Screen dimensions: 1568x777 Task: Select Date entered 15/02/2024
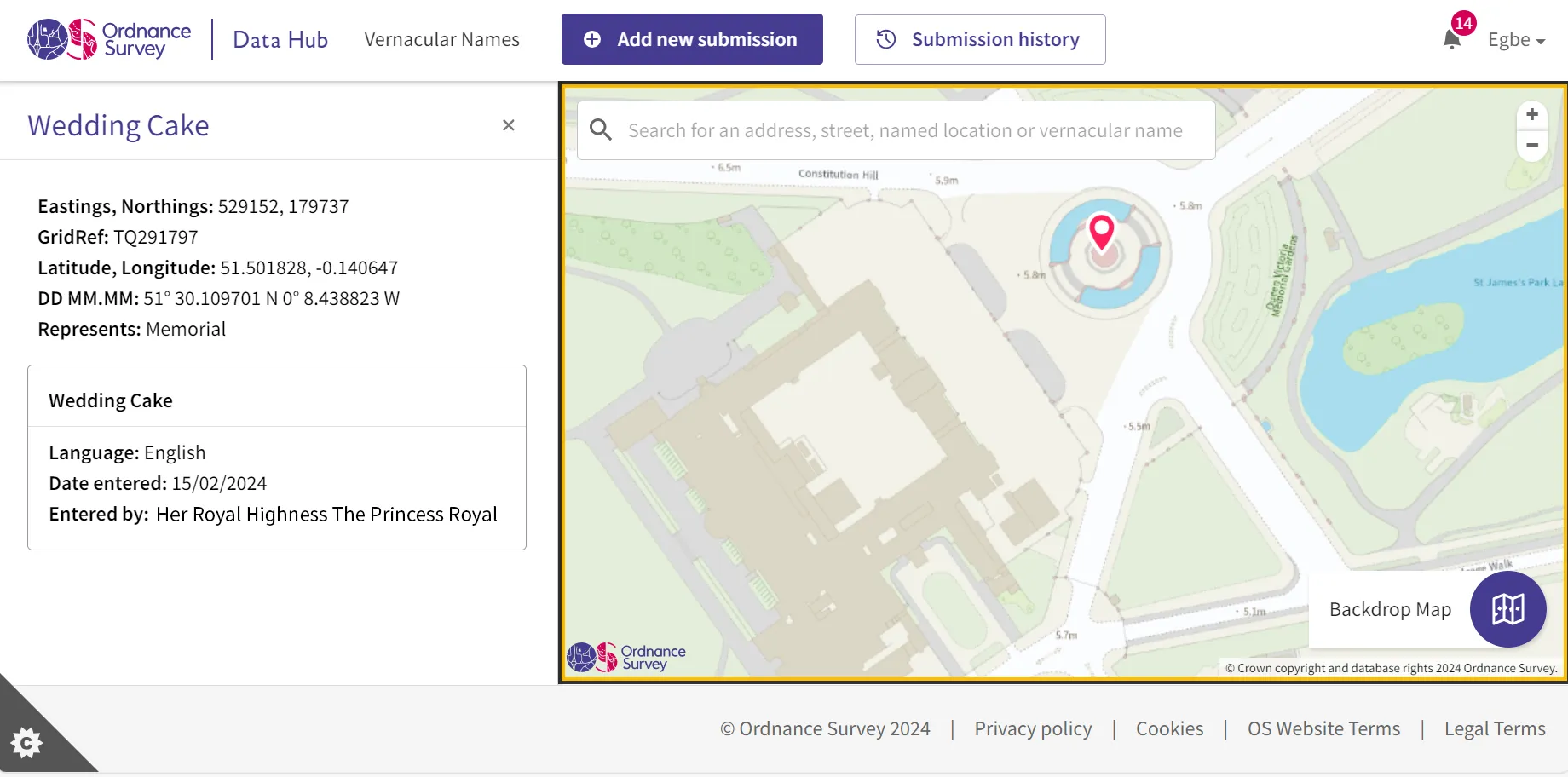158,483
